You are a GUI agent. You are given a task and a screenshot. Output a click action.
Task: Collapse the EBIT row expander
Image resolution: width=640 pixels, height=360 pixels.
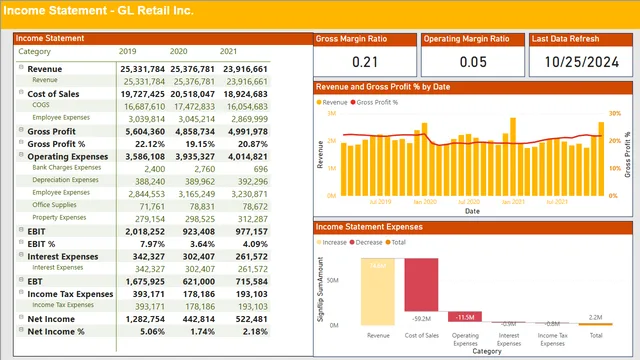click(x=21, y=230)
